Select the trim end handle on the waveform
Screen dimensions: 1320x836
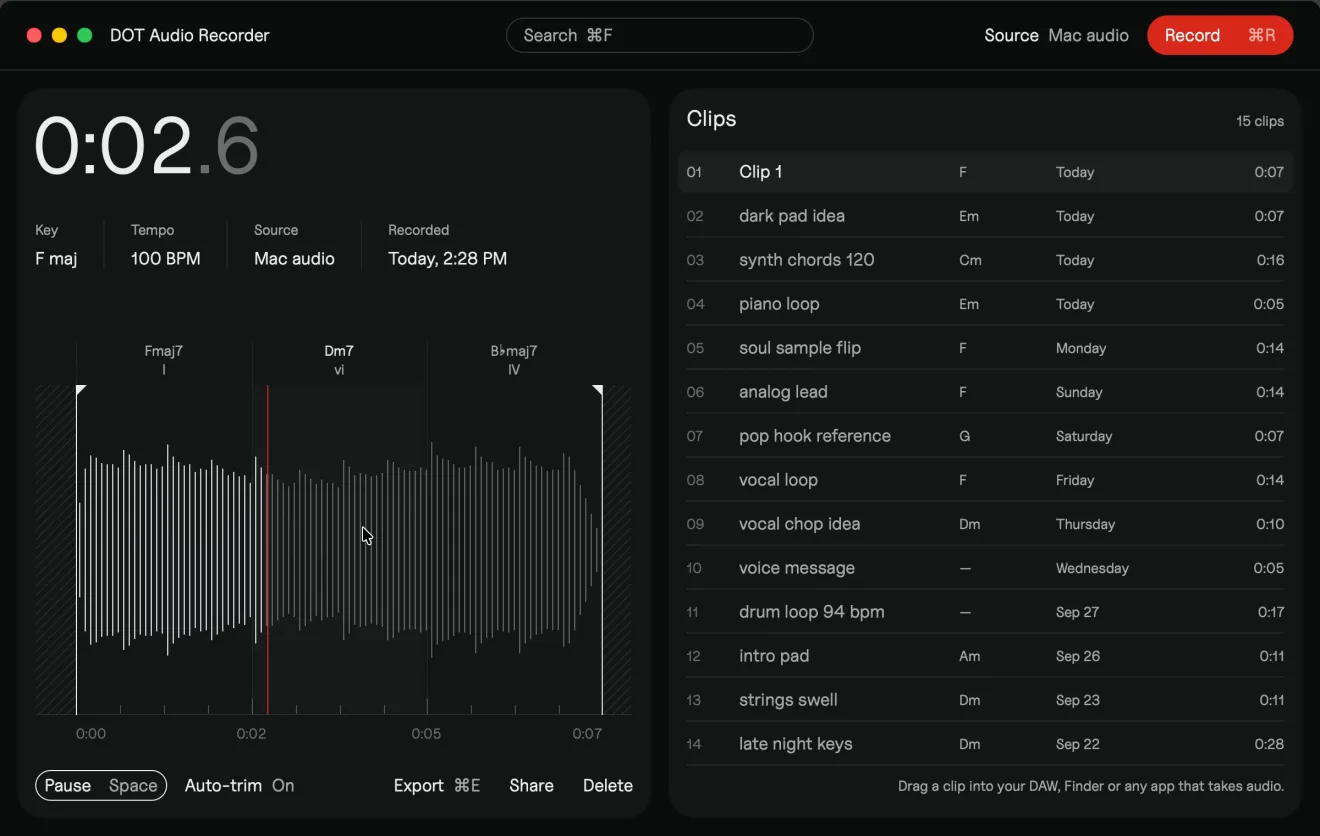tap(597, 390)
